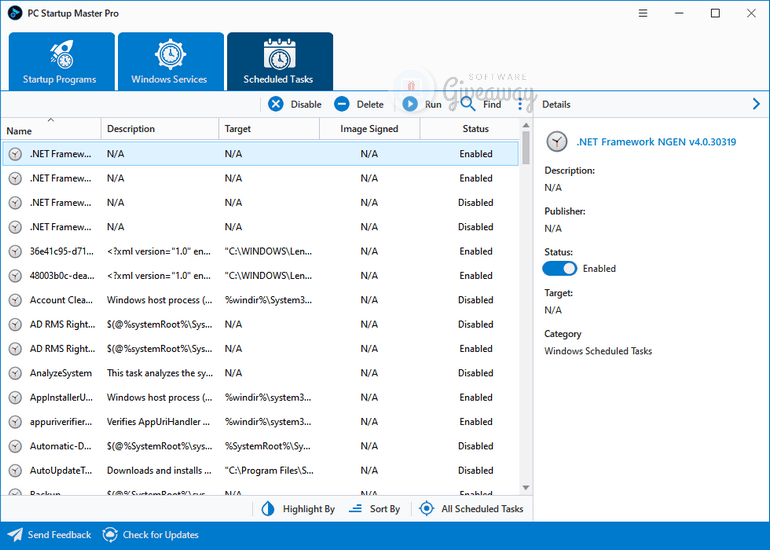
Task: Click the Details panel header label
Action: (x=556, y=104)
